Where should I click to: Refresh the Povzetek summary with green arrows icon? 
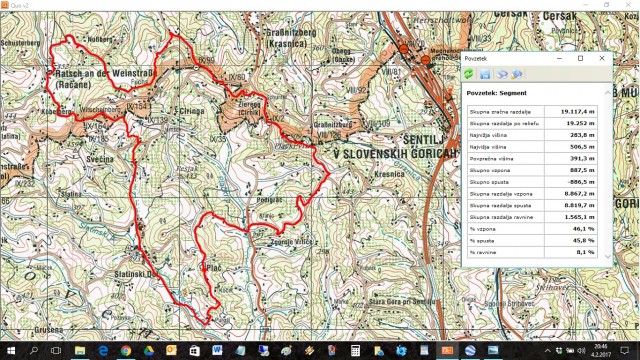click(x=469, y=74)
